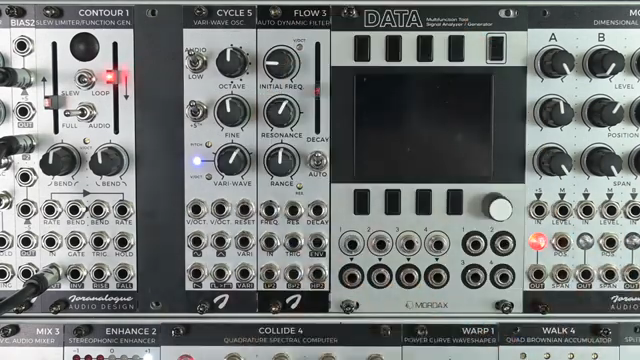Click the HP2 output jack on Flow 3
Screen dimensions: 640x360
pyautogui.click(x=317, y=273)
